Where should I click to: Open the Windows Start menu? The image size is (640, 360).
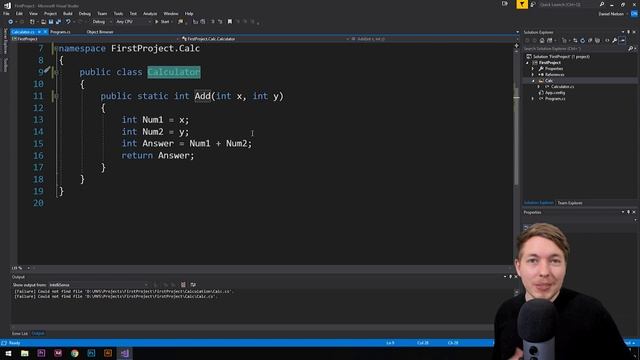8,353
